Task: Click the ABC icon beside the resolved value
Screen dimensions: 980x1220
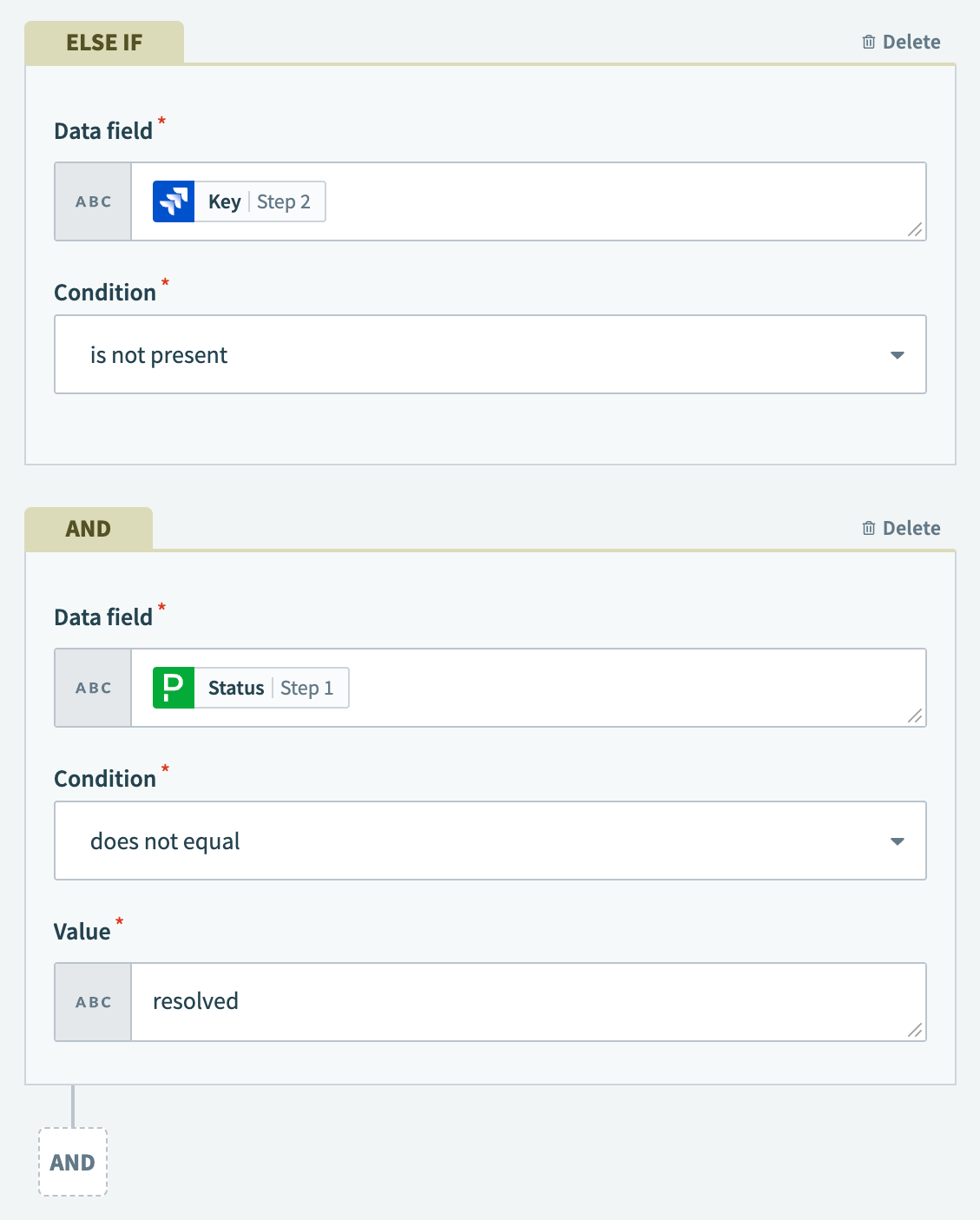Action: tap(92, 1001)
